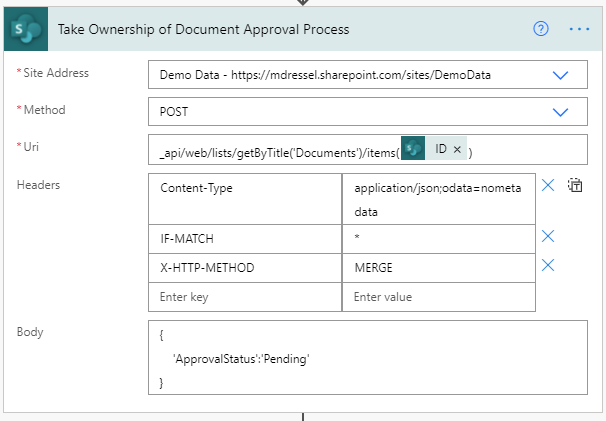Click the 'Uri' label
Image resolution: width=606 pixels, height=421 pixels.
pos(31,147)
